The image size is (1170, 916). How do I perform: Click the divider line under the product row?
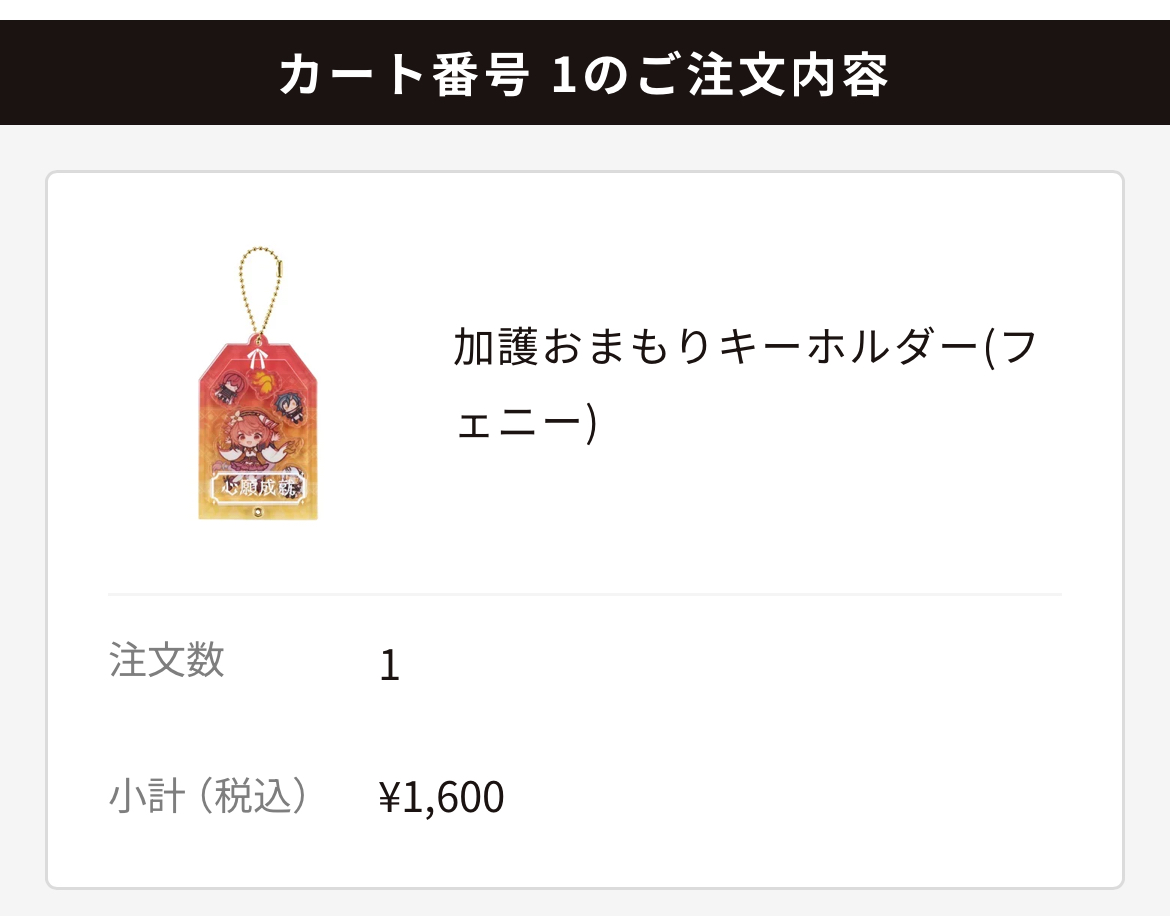click(x=585, y=594)
